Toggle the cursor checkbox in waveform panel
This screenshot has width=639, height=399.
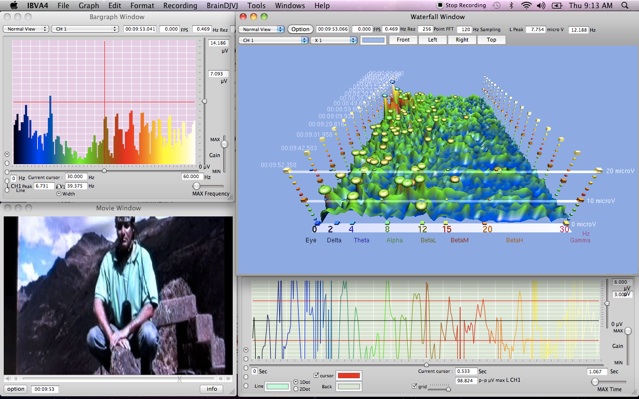point(316,375)
